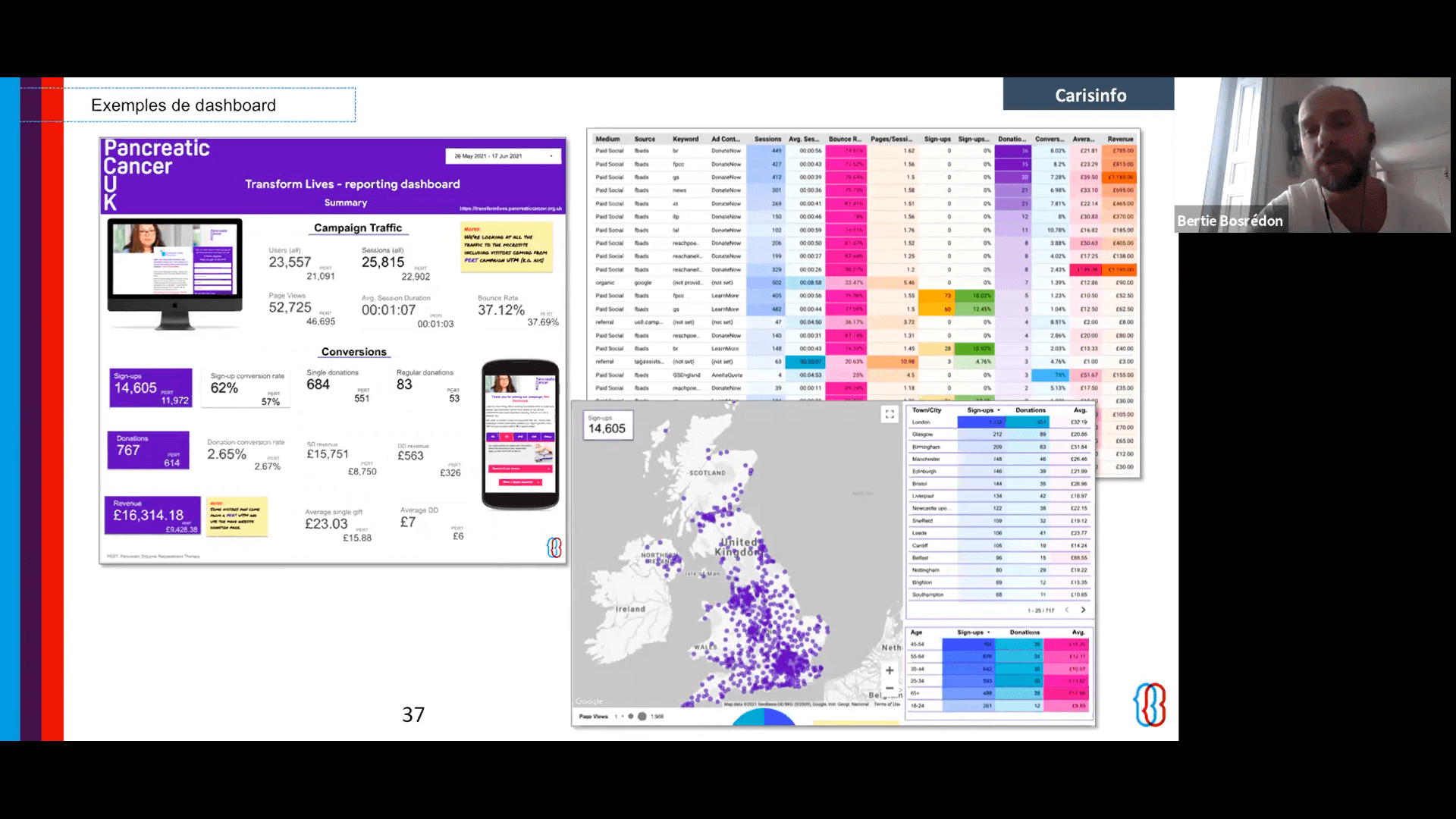Click the Google logo on the map
1456x819 pixels.
coord(589,701)
